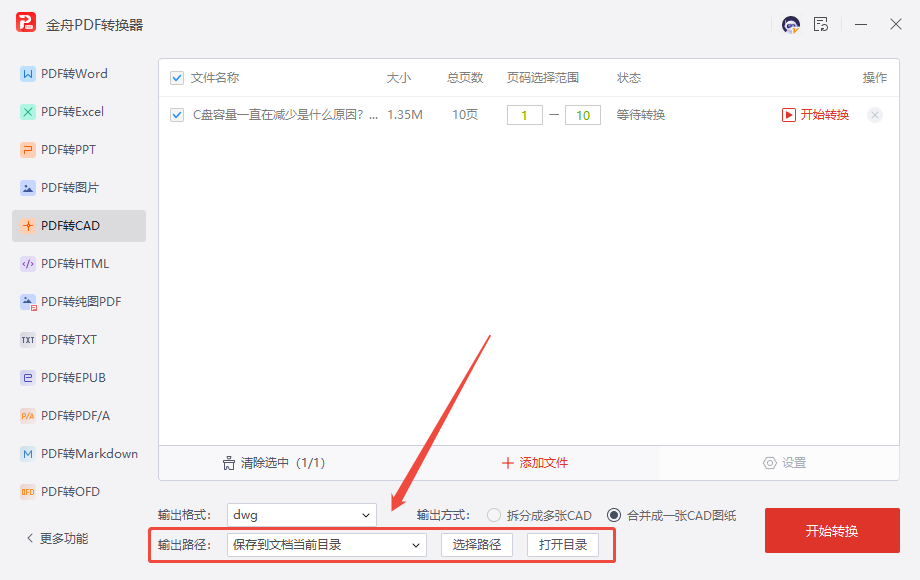Click the PDF转CAD sidebar icon
920x580 pixels.
click(28, 226)
